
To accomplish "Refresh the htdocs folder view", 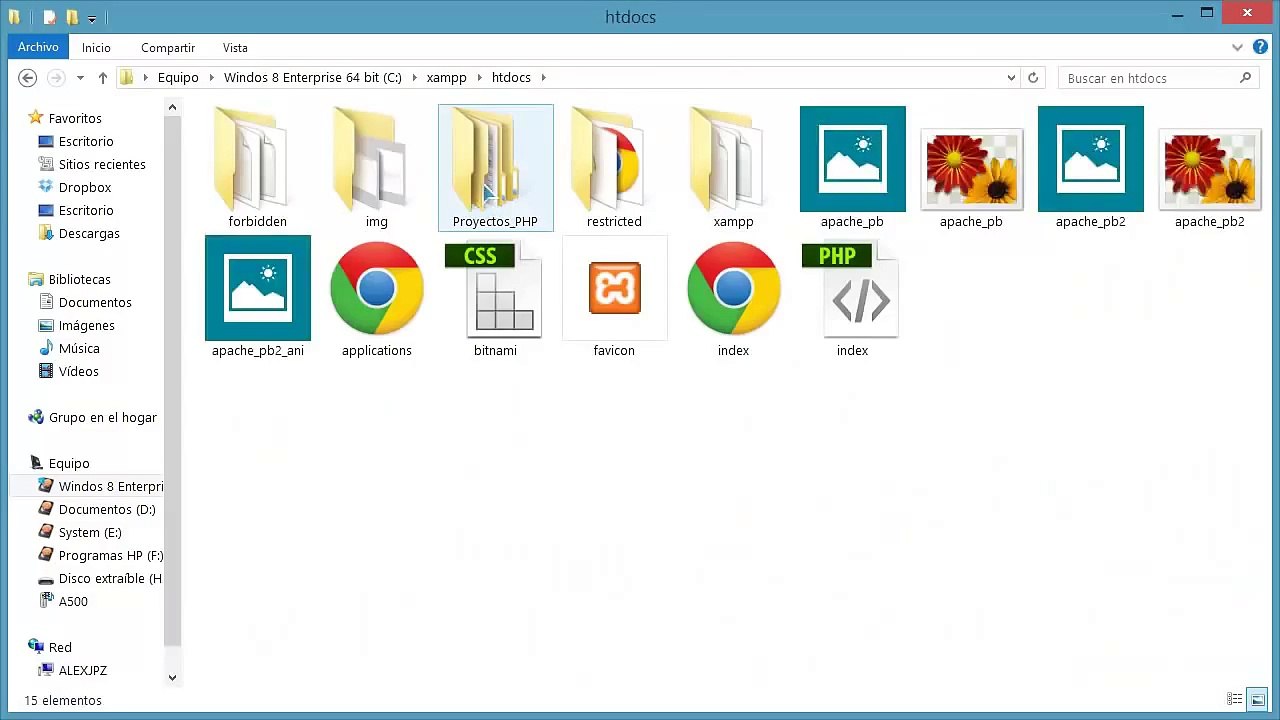I will click(x=1033, y=78).
